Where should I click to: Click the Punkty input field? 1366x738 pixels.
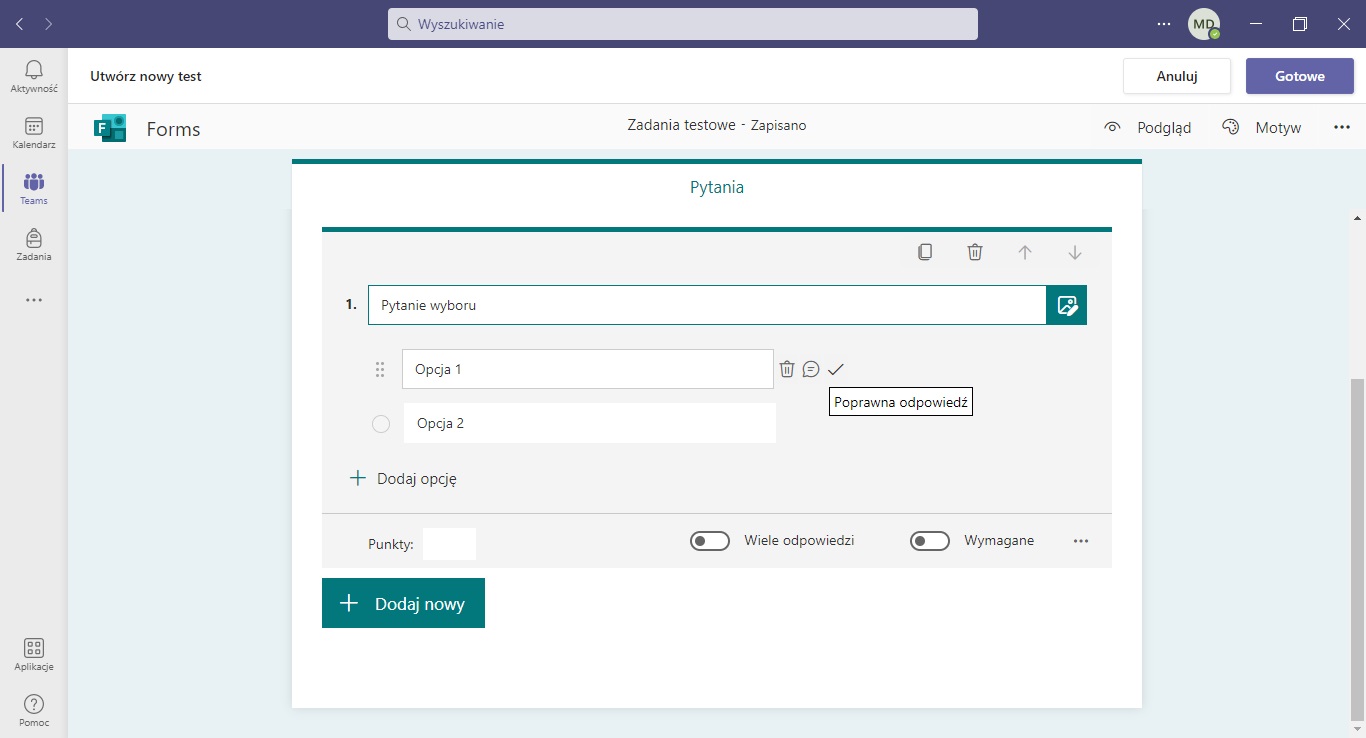click(x=449, y=543)
